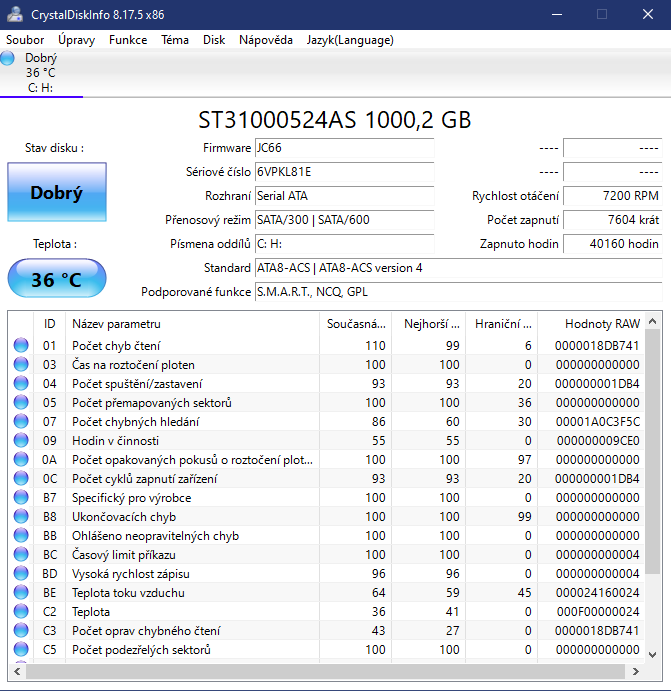This screenshot has height=691, width=671.
Task: Click the Hraniční ... column header
Action: pyautogui.click(x=502, y=324)
